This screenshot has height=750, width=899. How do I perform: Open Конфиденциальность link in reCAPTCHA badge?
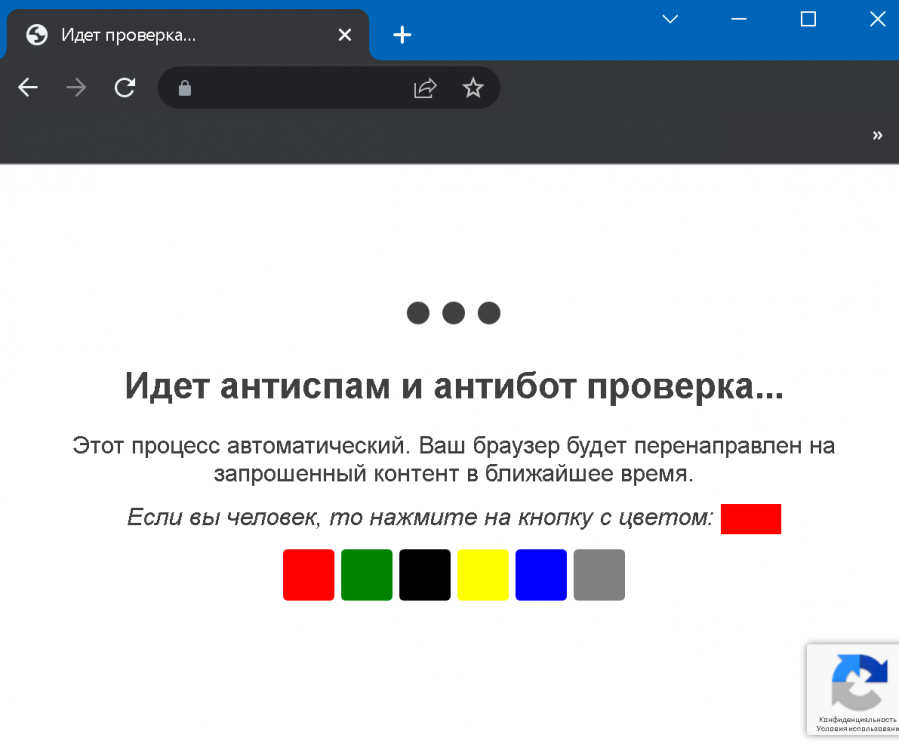click(858, 719)
